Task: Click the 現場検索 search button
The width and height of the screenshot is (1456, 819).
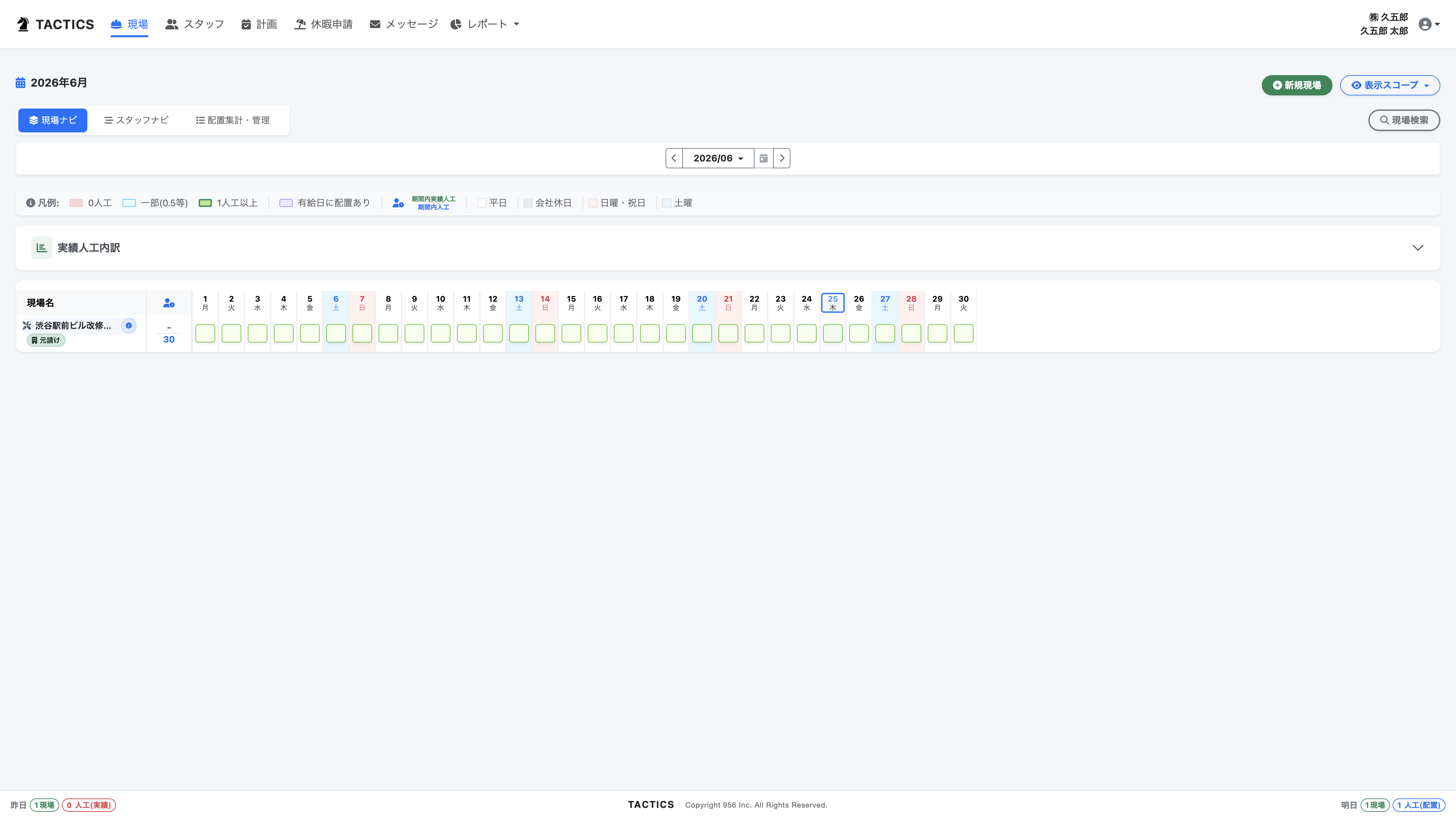Action: click(x=1404, y=120)
